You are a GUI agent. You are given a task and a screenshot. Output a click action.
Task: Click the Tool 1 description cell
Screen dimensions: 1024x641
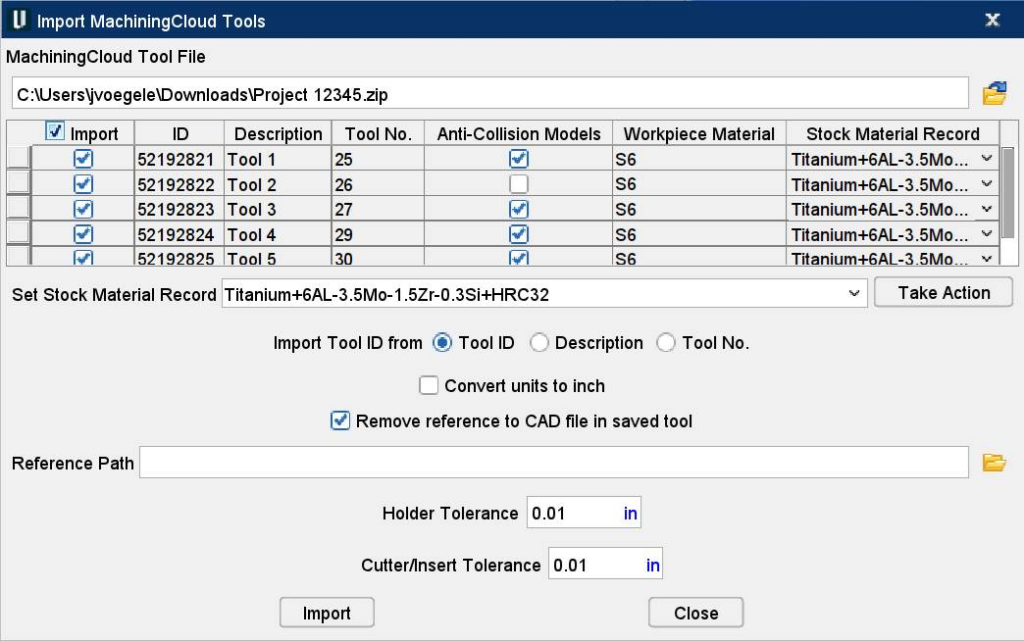click(278, 159)
